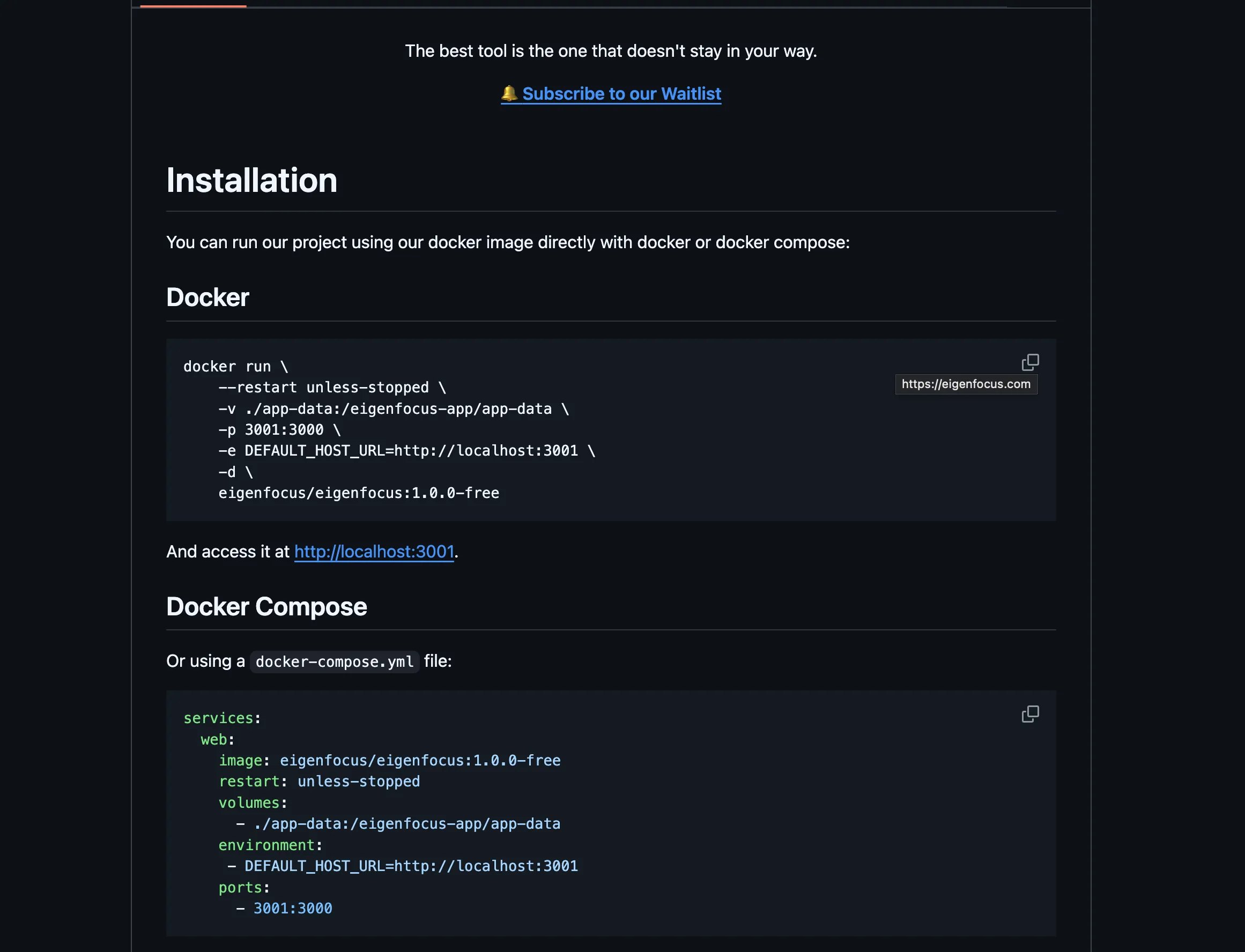This screenshot has width=1245, height=952.
Task: Click the 'restart: unless-stopped' YAML line
Action: point(319,782)
